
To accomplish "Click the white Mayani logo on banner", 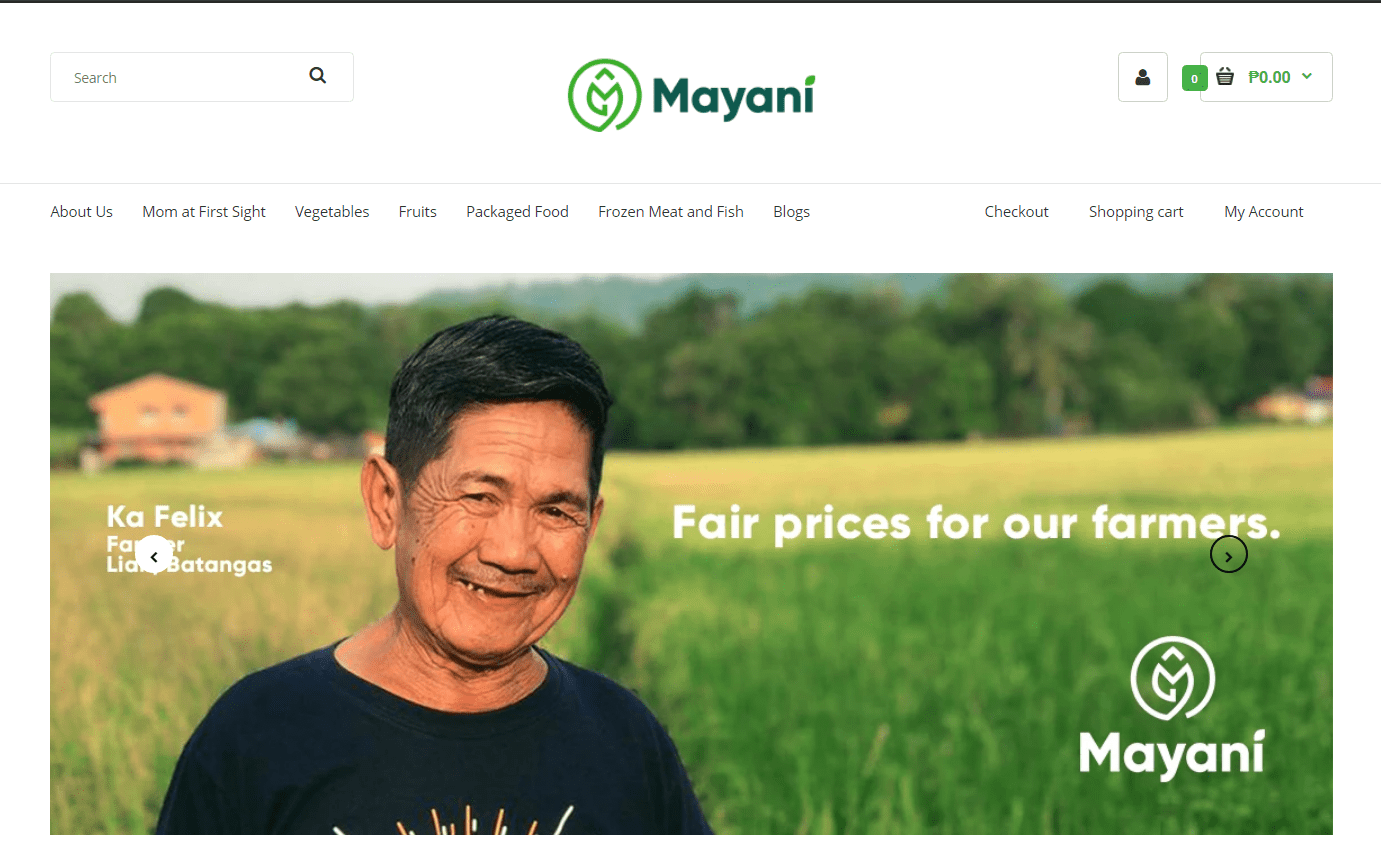I will (1172, 707).
